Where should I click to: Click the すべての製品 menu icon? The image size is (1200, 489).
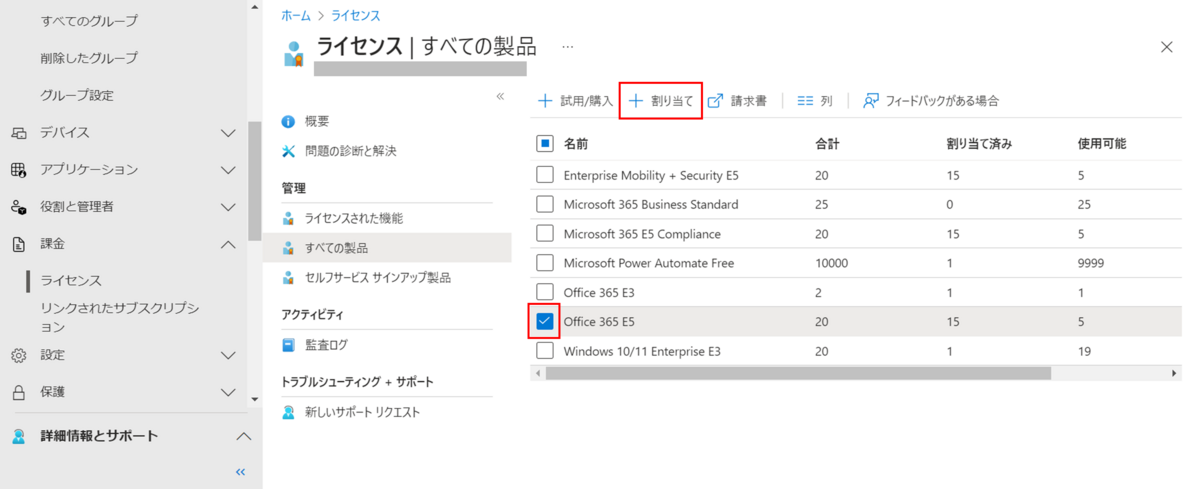(x=289, y=247)
